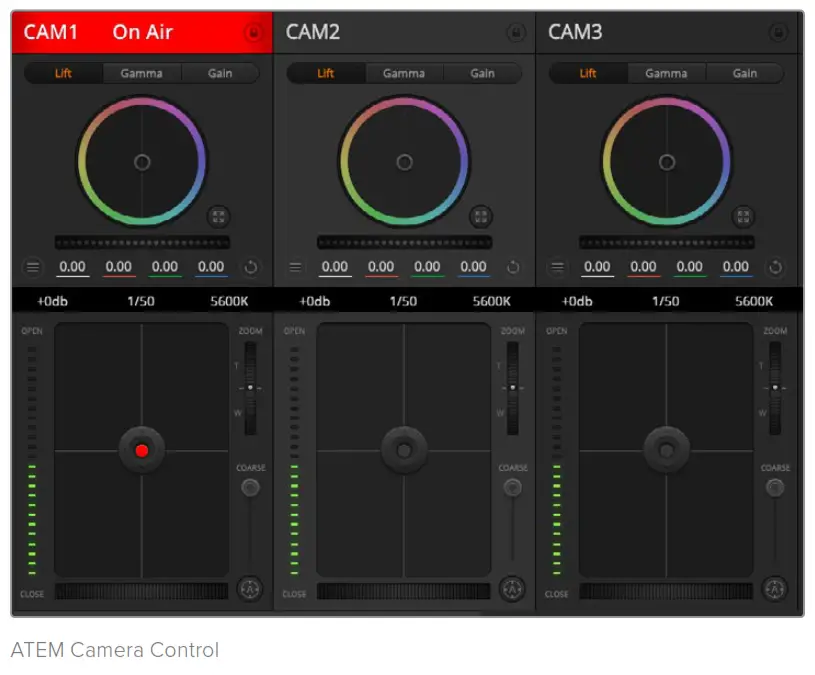Open CAM1 color corrector window icon
The height and width of the screenshot is (675, 815).
pos(219,217)
